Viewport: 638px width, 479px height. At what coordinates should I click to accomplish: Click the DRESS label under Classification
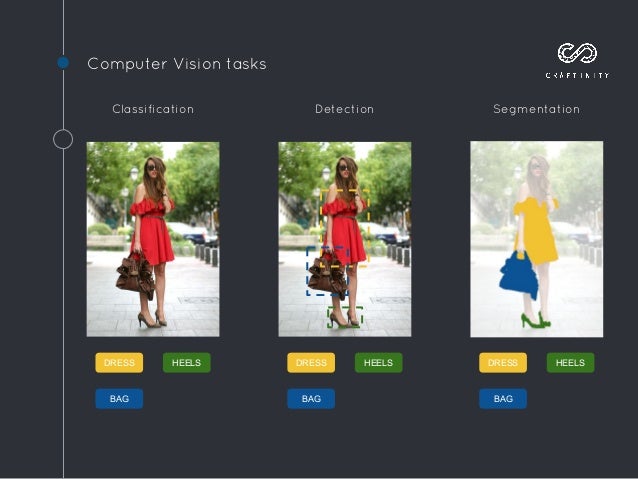click(x=119, y=363)
